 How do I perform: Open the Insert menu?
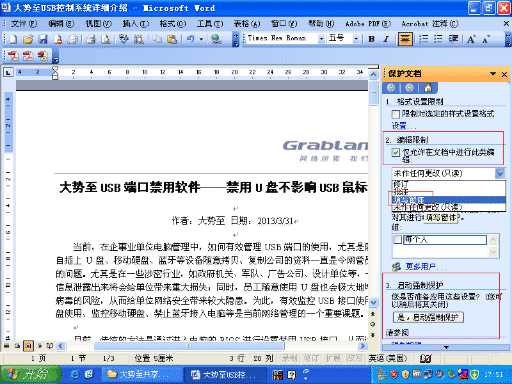(135, 24)
